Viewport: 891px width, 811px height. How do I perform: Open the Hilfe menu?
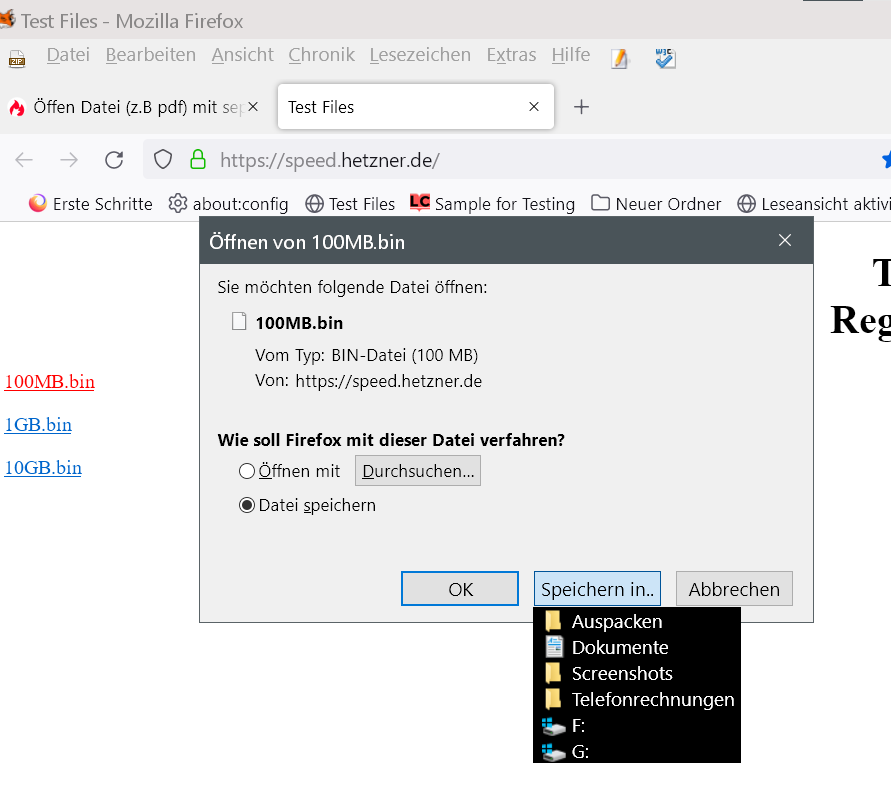[571, 55]
